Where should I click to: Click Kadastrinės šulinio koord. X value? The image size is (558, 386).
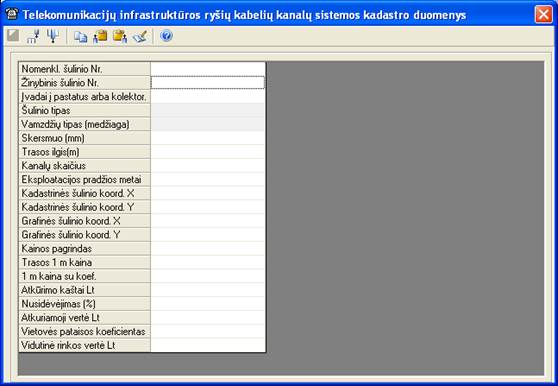207,193
